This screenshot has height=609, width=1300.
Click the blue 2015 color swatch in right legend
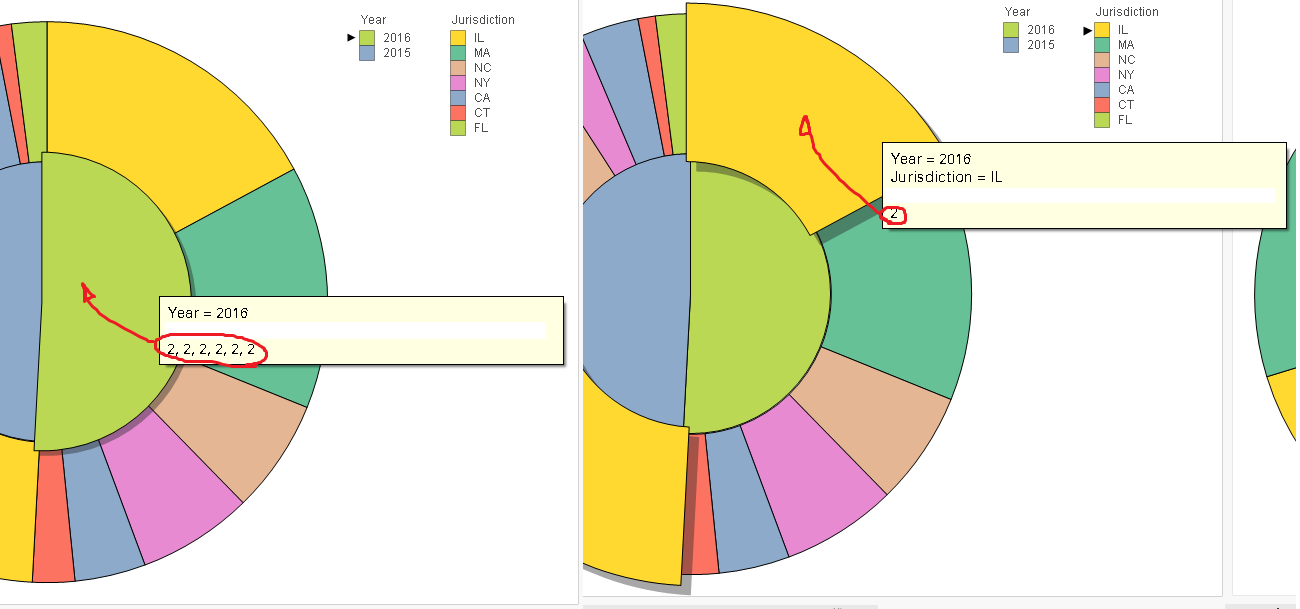coord(1010,45)
